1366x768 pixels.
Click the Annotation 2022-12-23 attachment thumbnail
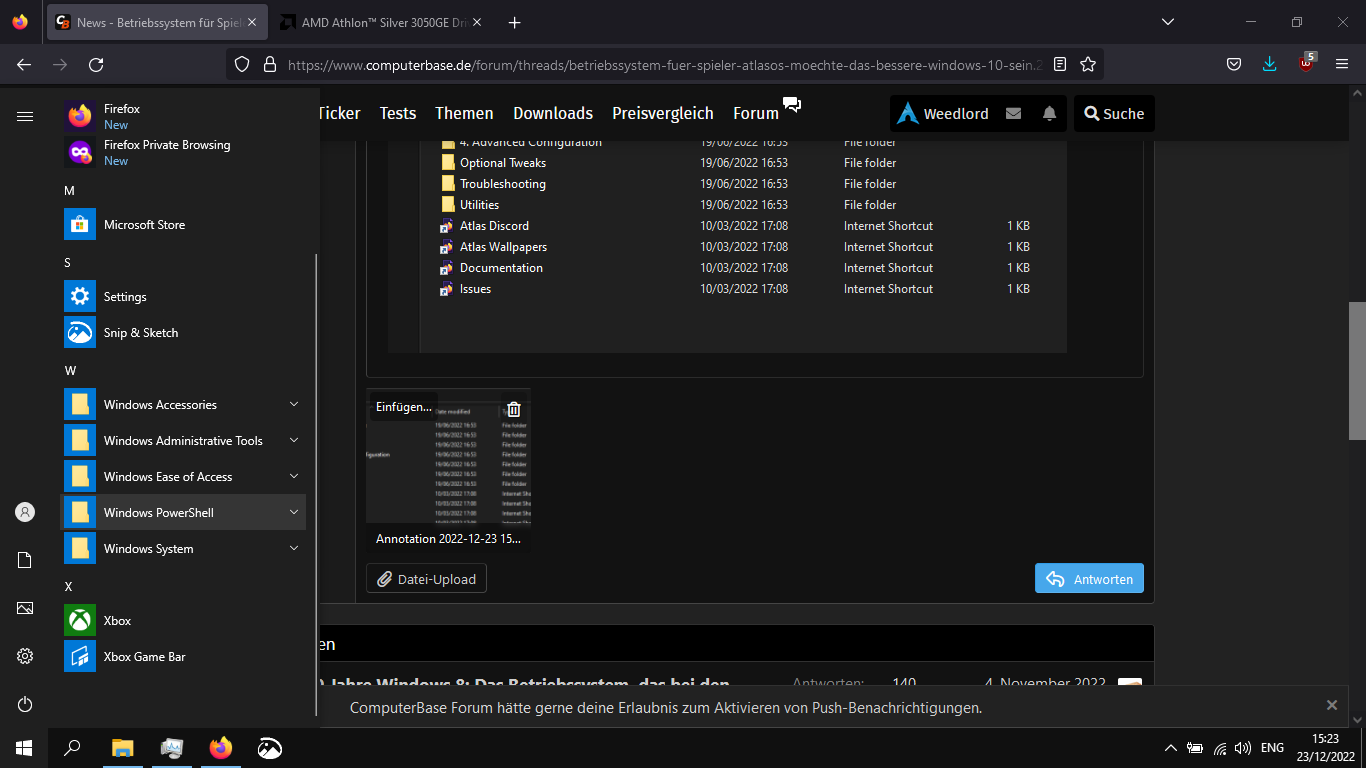448,470
